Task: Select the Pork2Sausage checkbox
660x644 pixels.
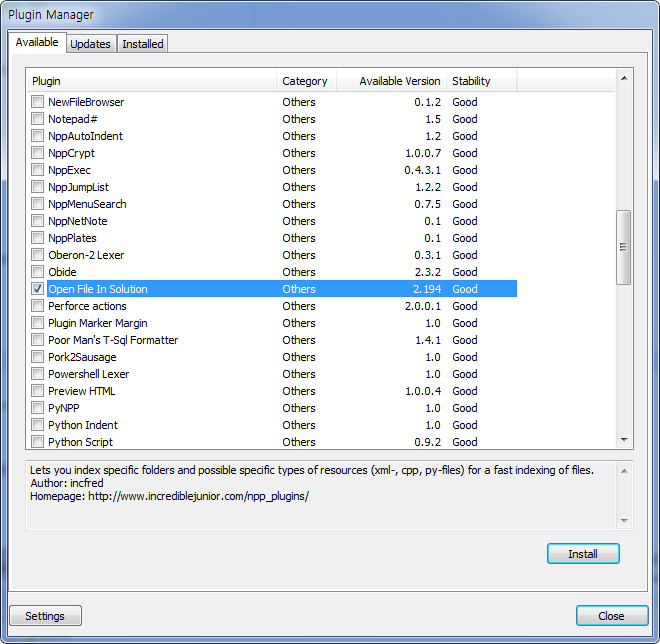Action: [x=37, y=357]
